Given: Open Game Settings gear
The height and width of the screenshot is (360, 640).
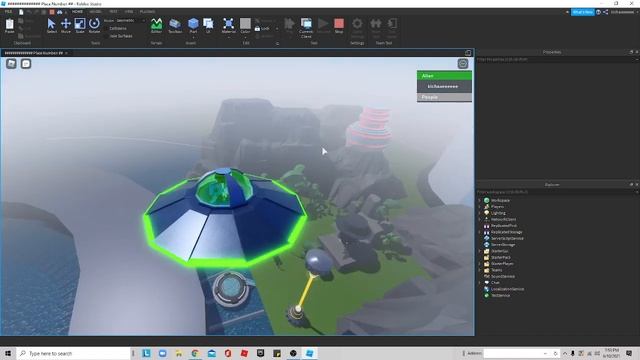Looking at the screenshot, I should (x=357, y=28).
